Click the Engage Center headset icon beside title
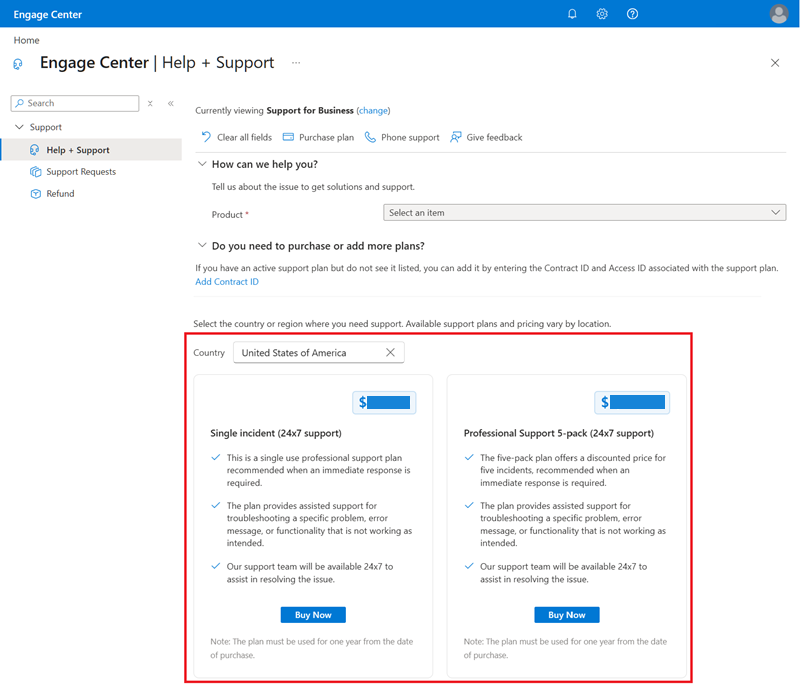Viewport: 800px width, 687px height. pos(18,64)
